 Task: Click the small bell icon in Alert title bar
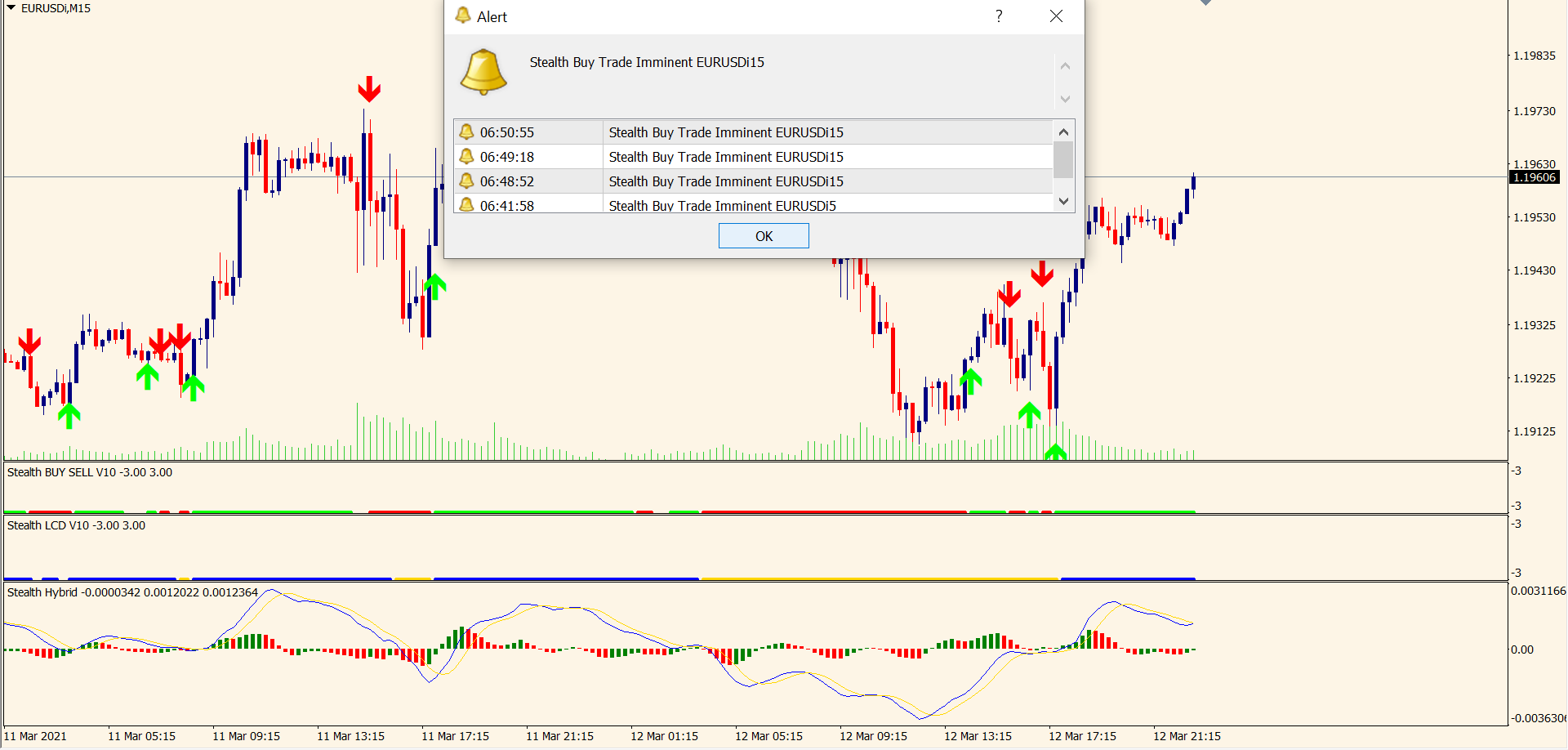(463, 16)
